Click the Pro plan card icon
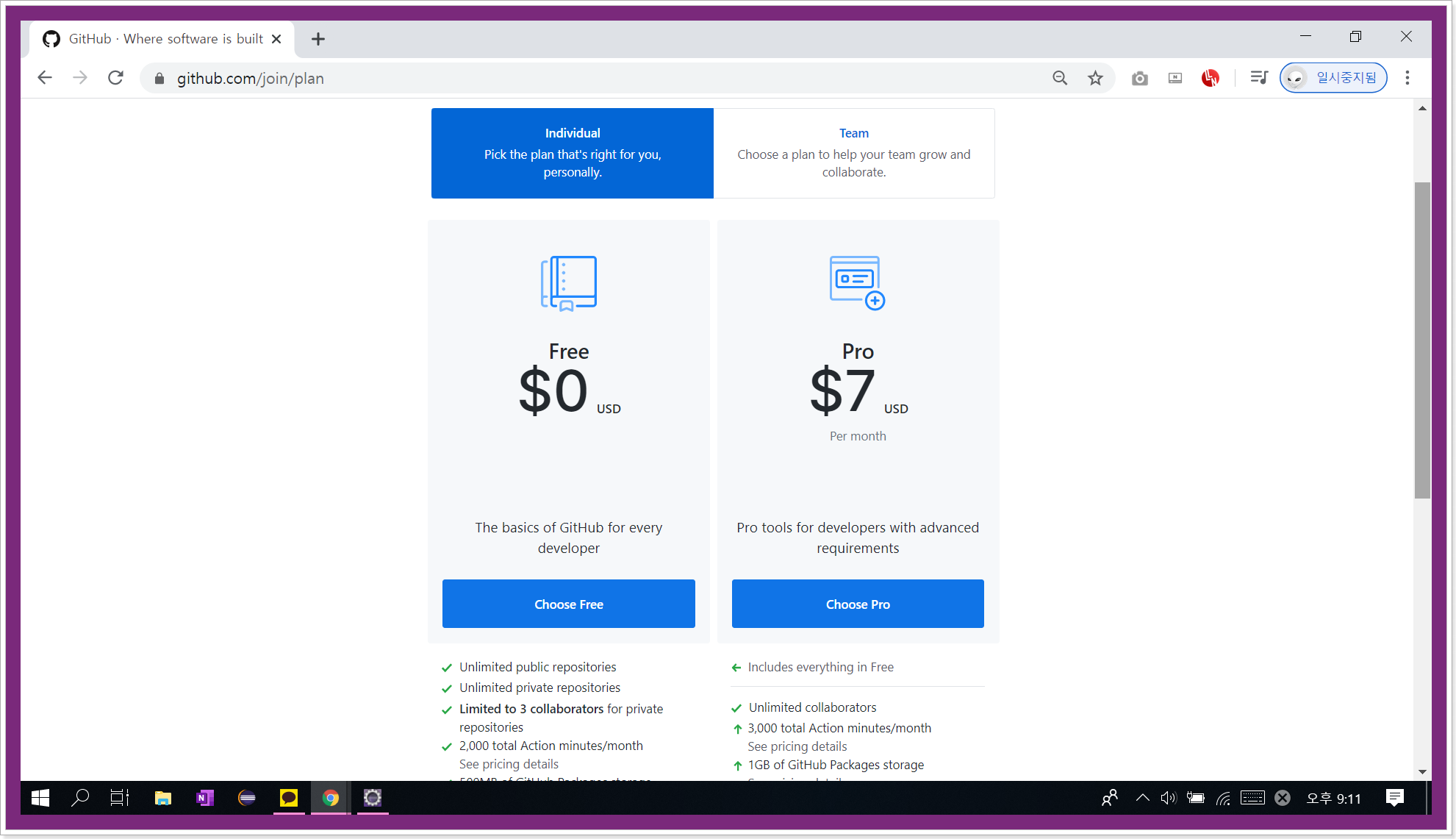 coord(857,283)
